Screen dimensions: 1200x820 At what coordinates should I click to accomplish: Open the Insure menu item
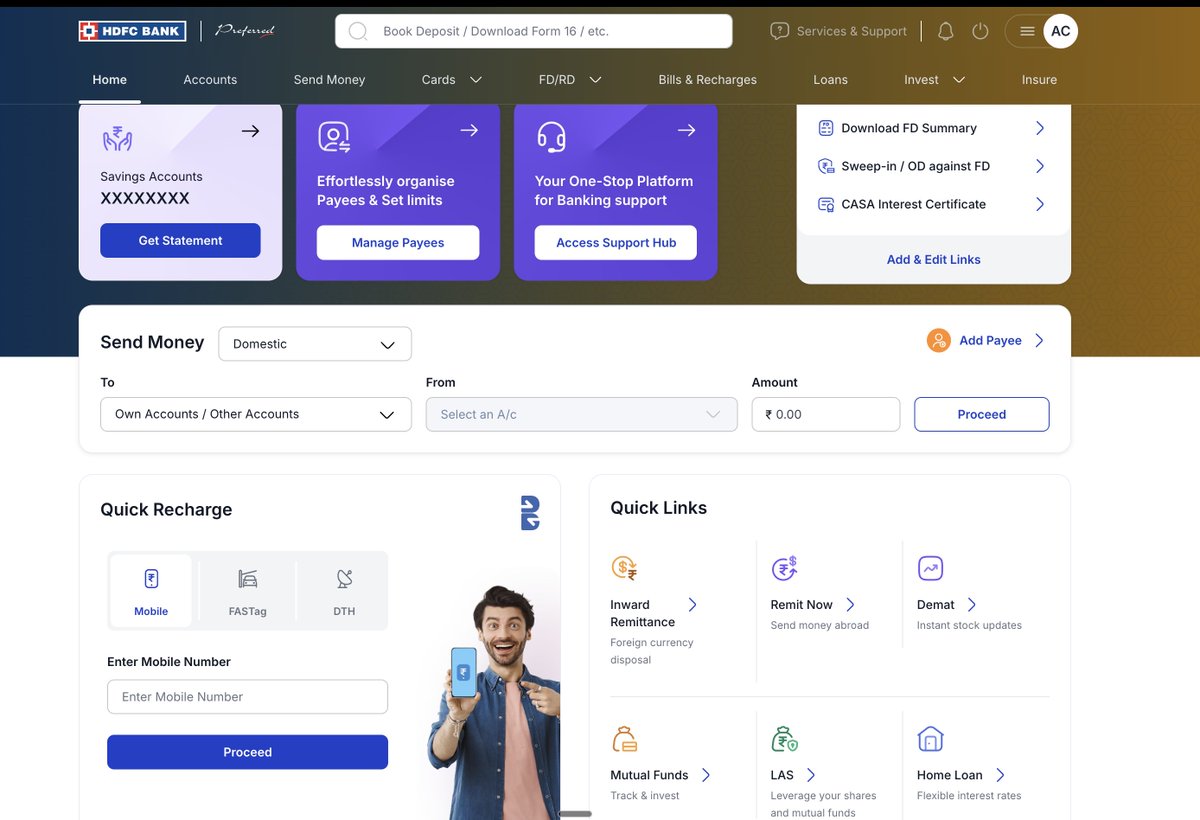click(x=1039, y=80)
